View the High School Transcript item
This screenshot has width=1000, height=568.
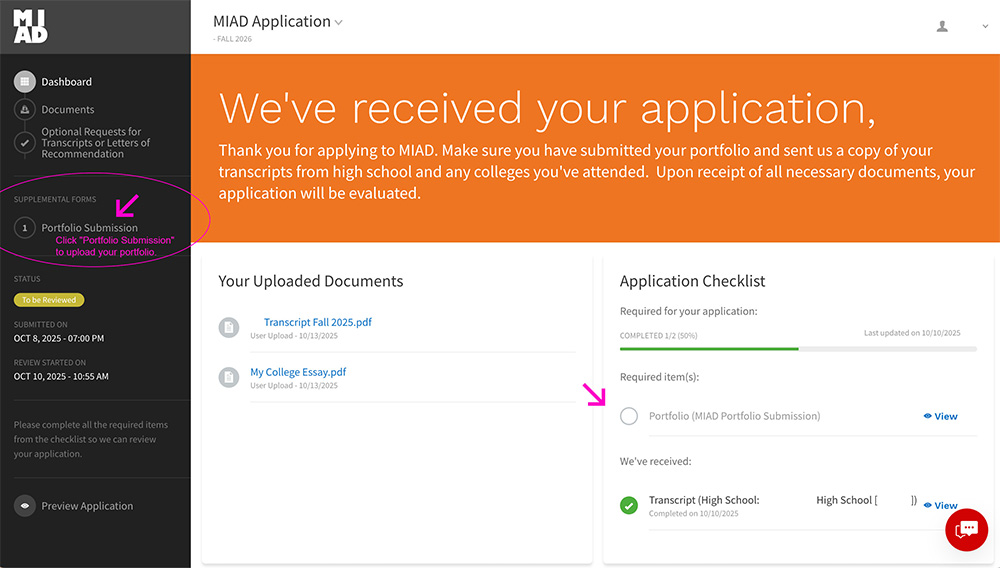941,506
